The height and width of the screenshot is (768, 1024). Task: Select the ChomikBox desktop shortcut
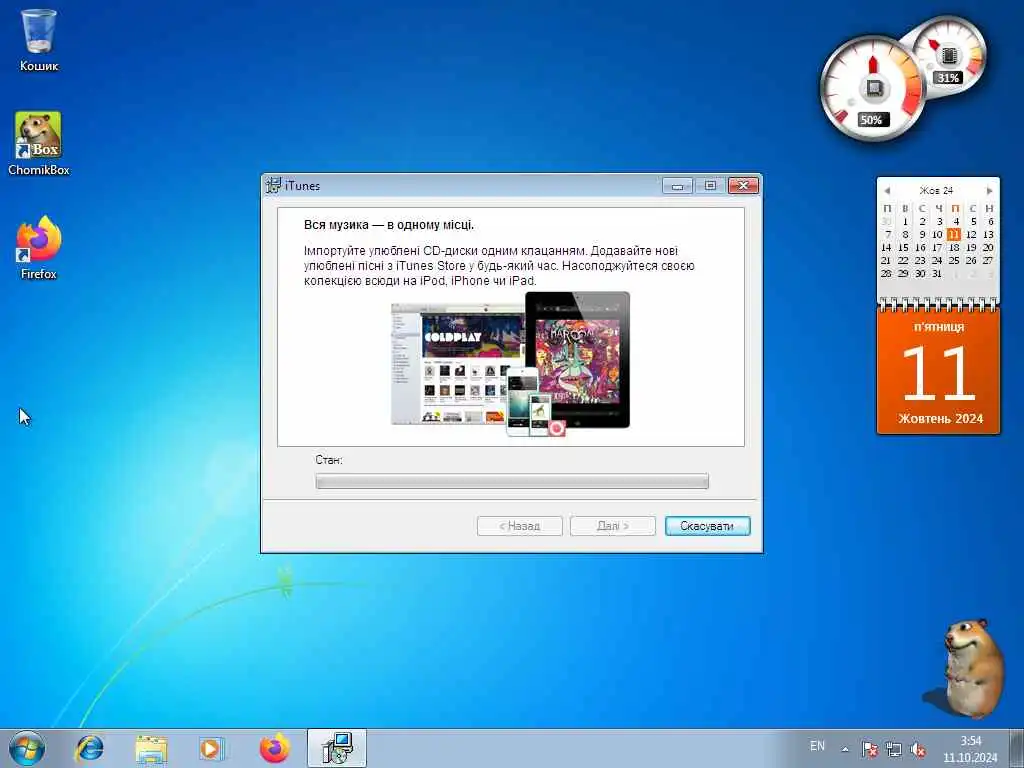[39, 144]
